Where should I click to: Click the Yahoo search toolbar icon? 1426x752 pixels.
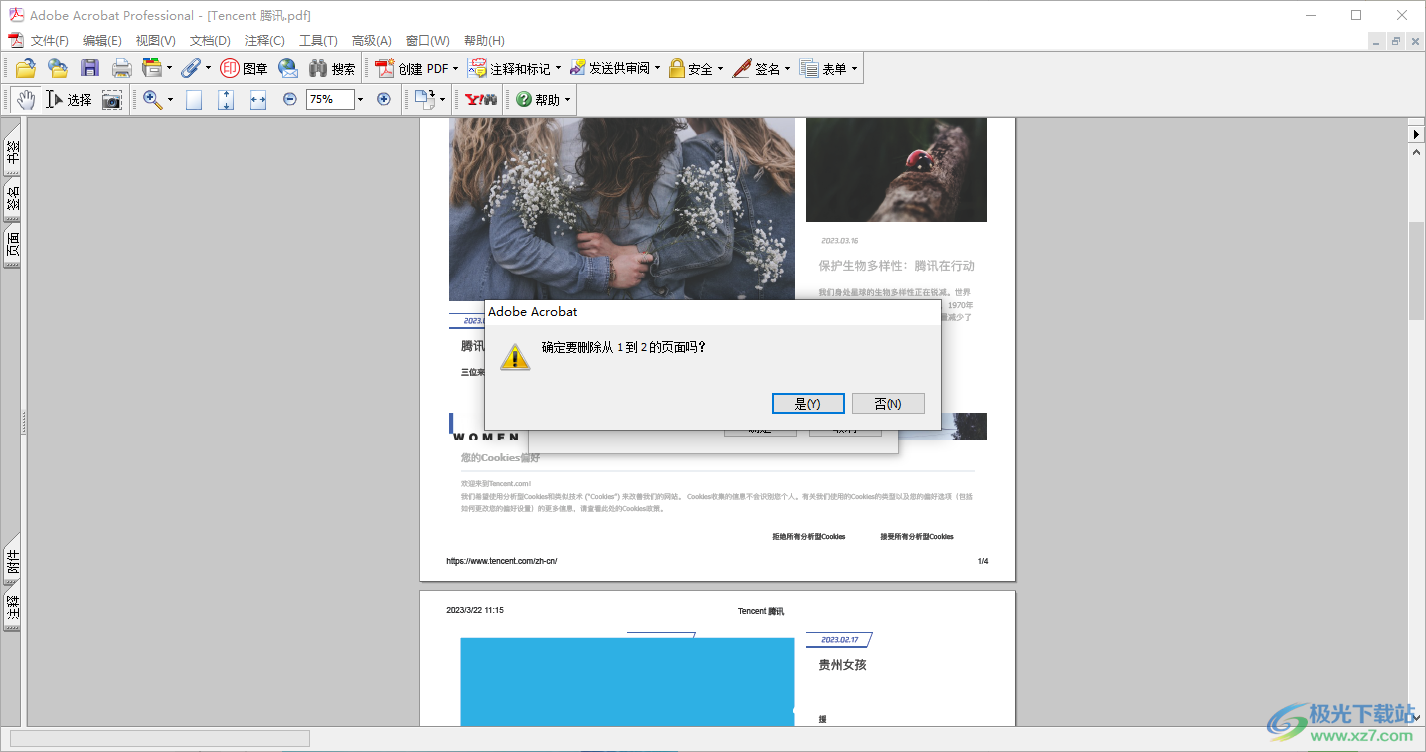tap(481, 99)
